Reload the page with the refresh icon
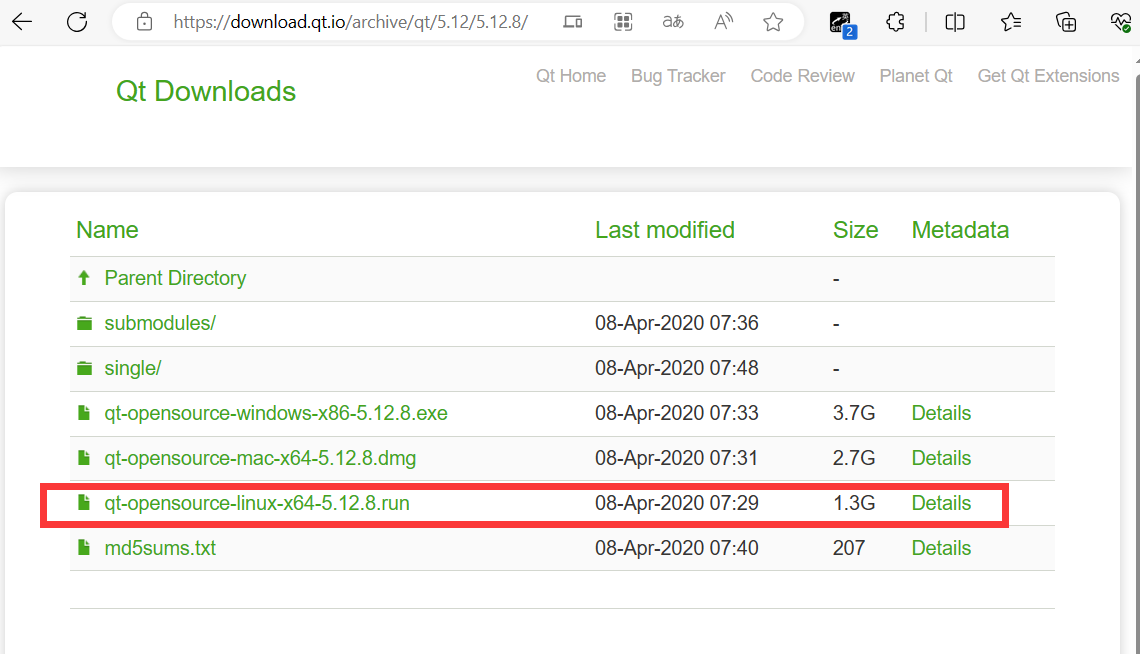 click(77, 22)
